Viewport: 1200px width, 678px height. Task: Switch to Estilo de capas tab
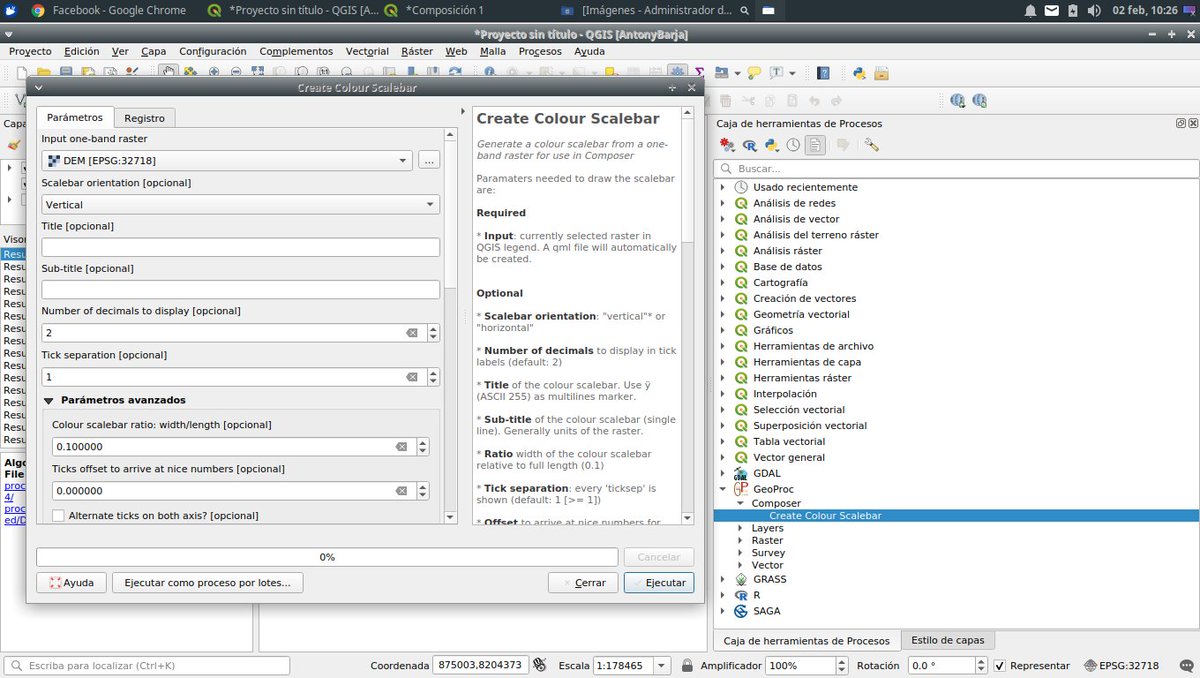coord(947,640)
